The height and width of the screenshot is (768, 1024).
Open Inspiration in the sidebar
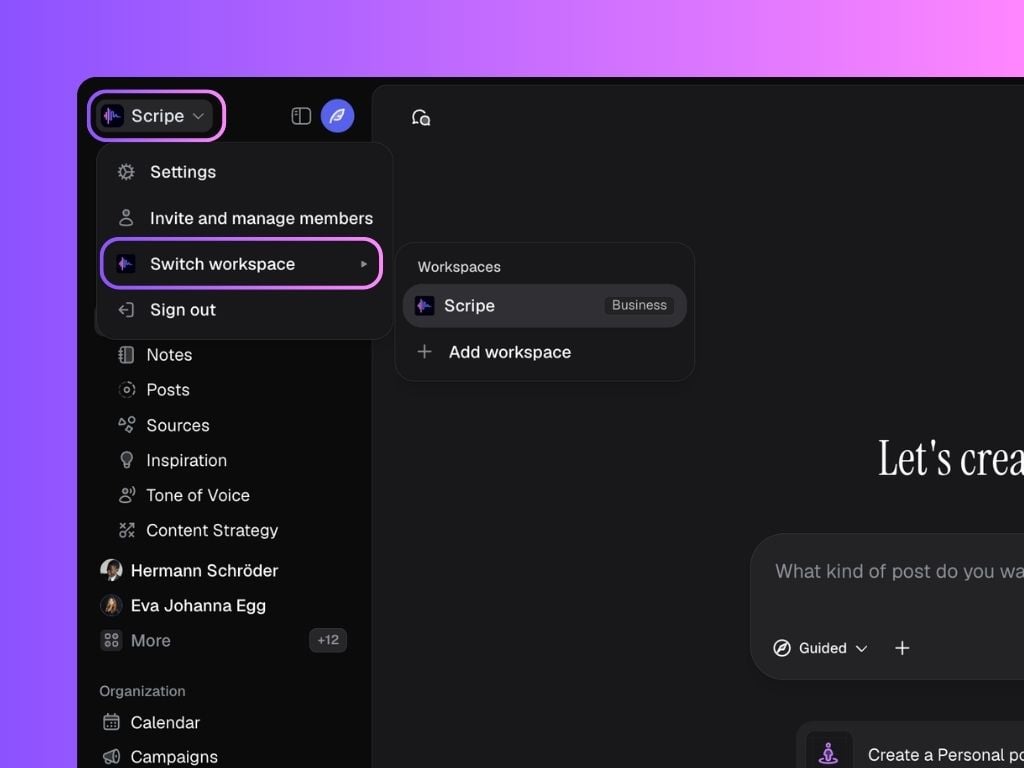coord(186,460)
